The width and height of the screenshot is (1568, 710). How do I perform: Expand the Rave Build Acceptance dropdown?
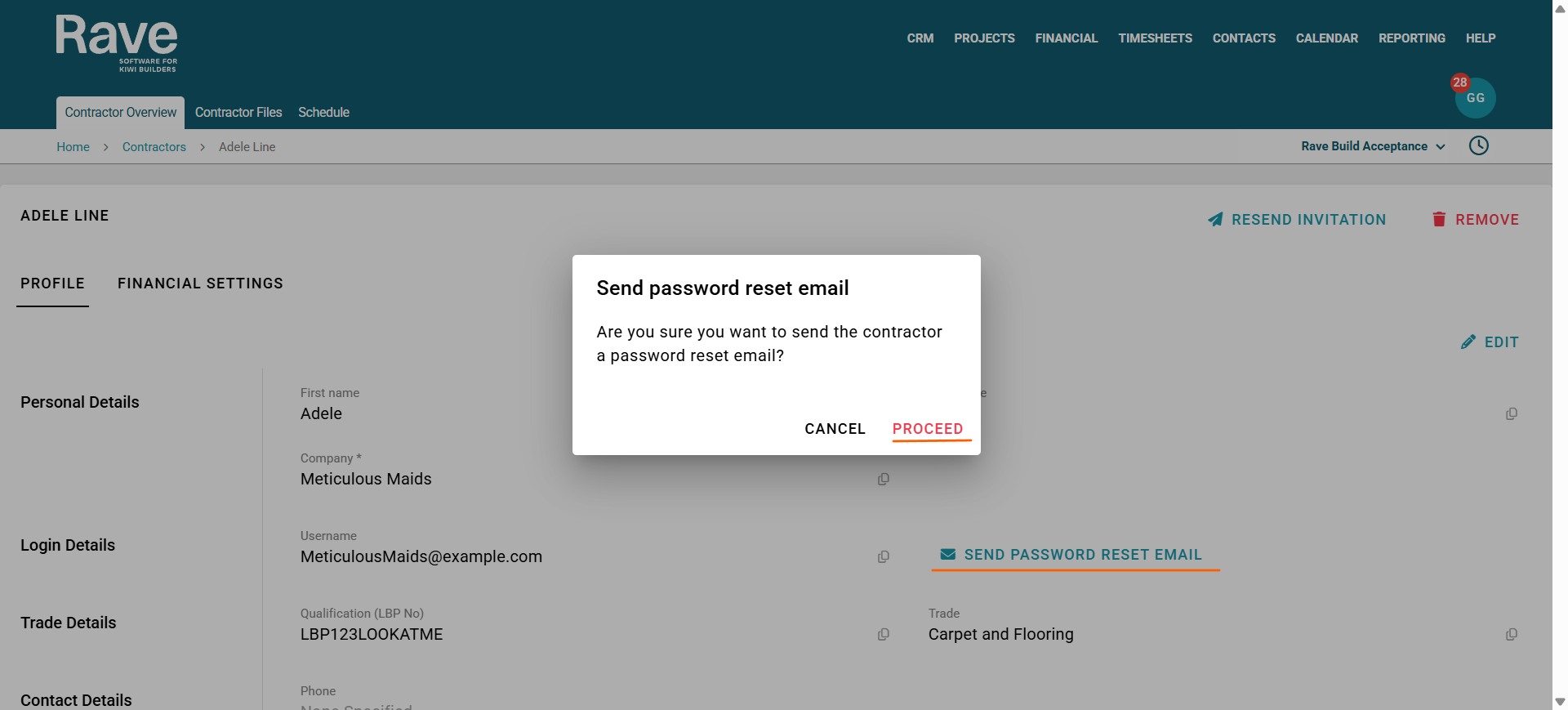click(1373, 146)
